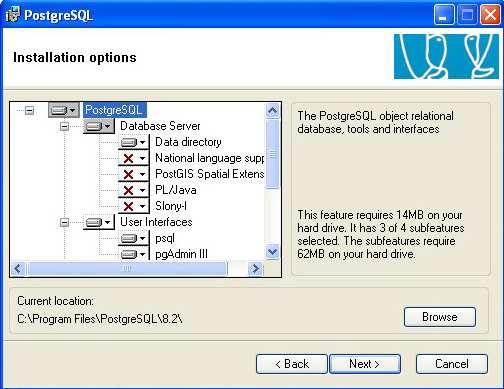This screenshot has height=389, width=504.
Task: Select Data directory in the tree
Action: coord(188,142)
